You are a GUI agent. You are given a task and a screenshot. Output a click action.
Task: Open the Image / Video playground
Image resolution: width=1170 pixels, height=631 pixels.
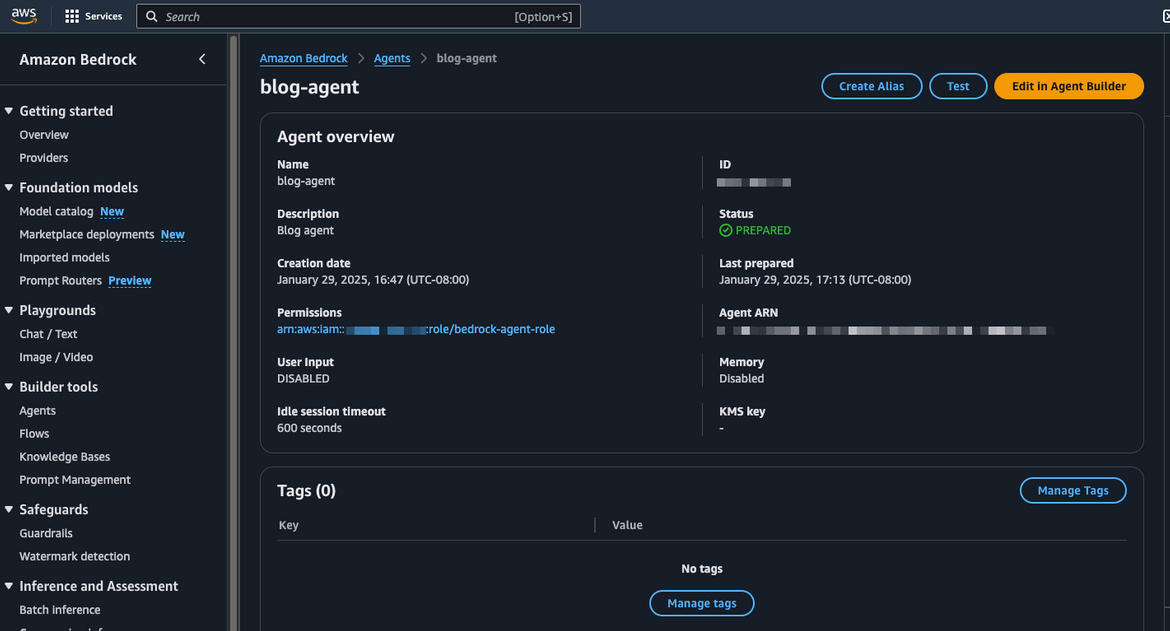coord(56,357)
